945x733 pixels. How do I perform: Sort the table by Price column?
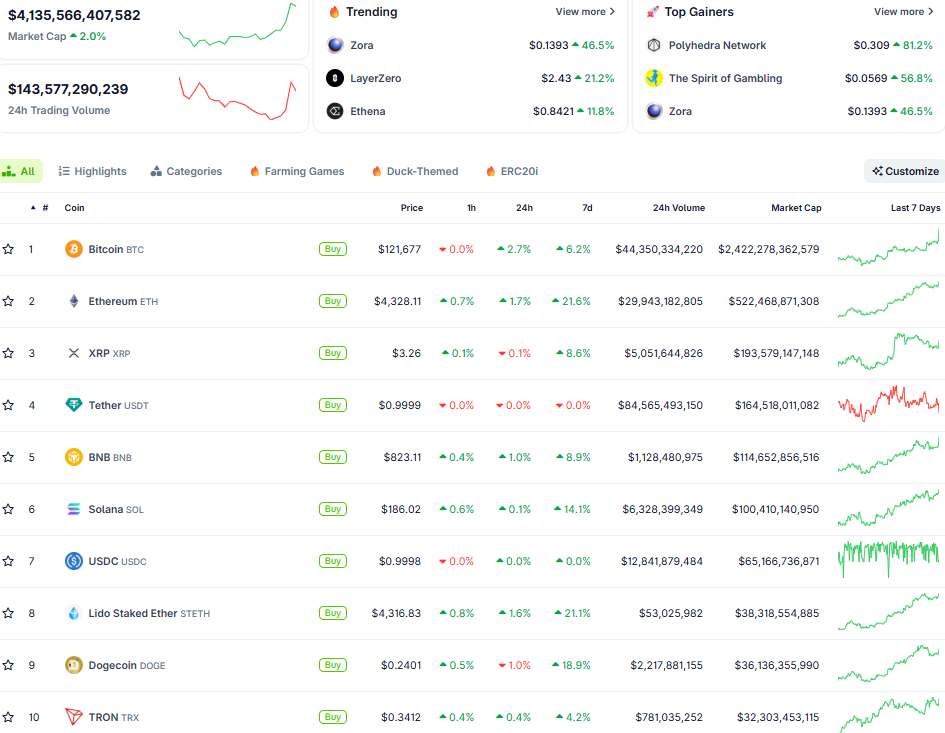(412, 208)
